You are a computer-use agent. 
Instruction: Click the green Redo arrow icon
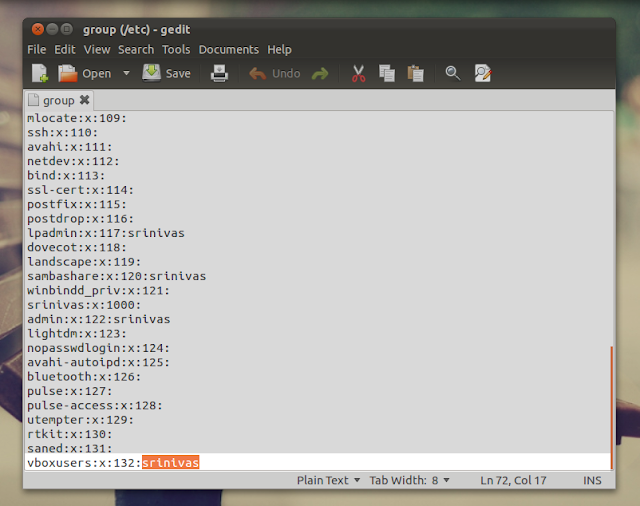coord(320,73)
